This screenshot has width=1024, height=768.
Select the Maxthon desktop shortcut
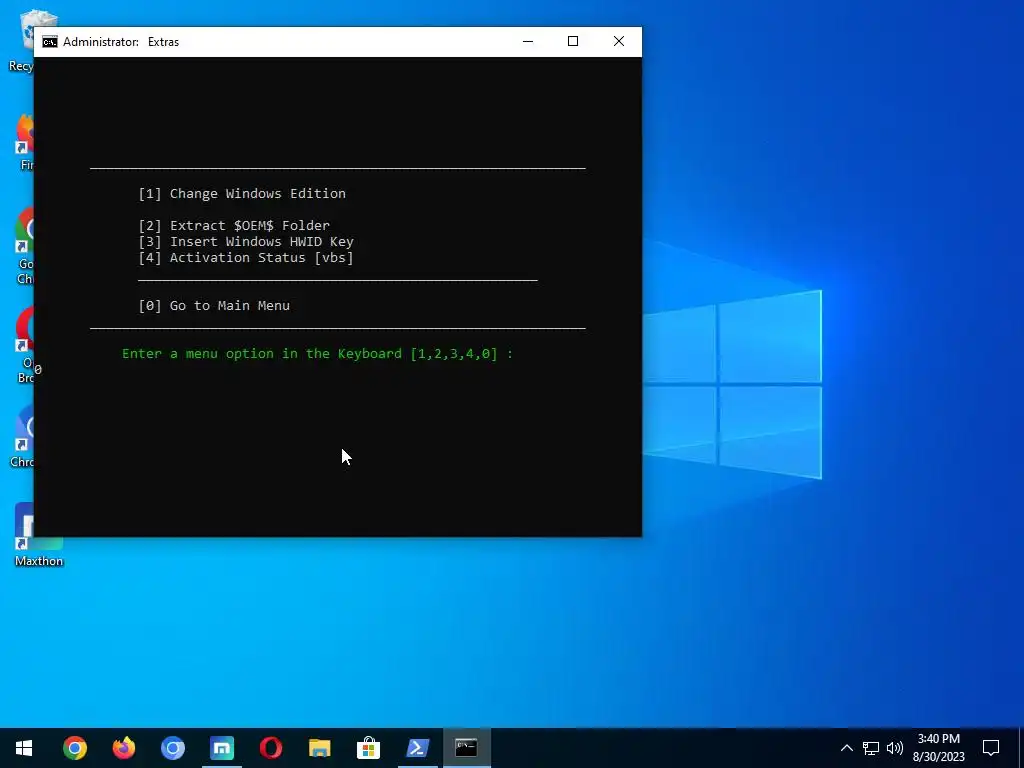coord(39,535)
